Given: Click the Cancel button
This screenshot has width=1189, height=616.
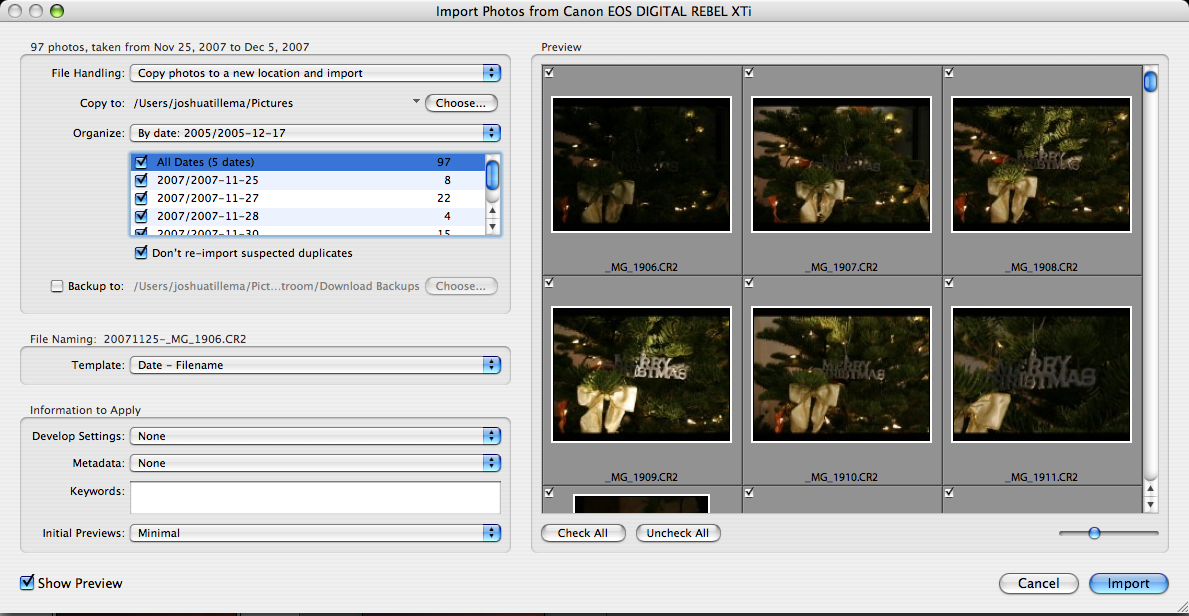Looking at the screenshot, I should [x=1038, y=583].
